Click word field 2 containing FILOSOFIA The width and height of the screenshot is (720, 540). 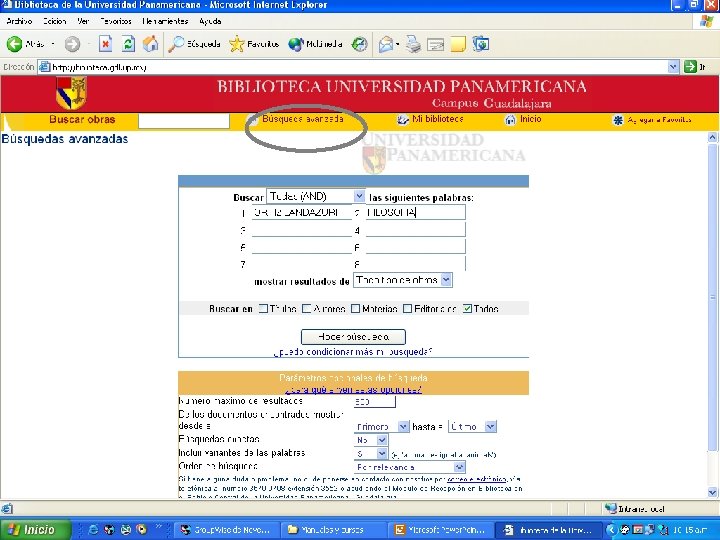[x=416, y=212]
